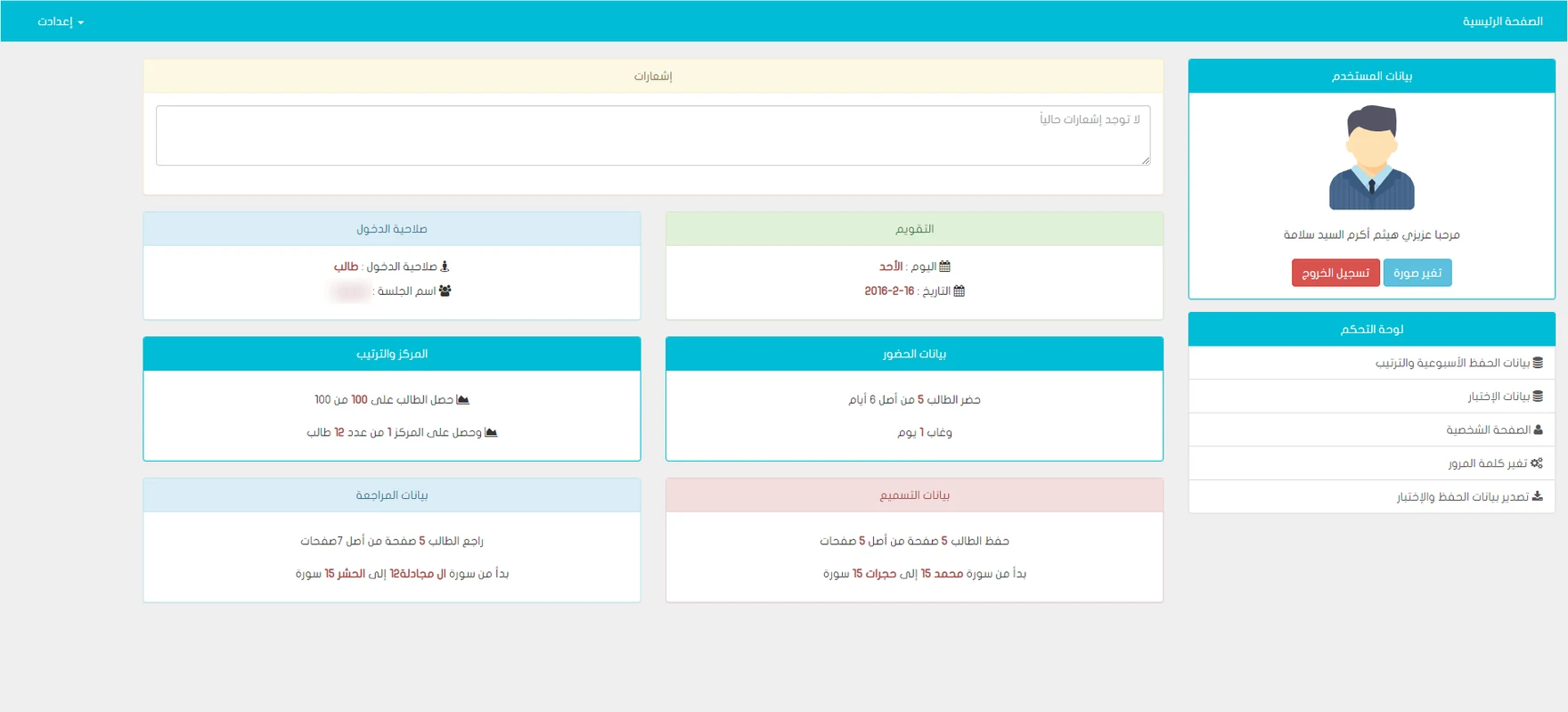Click the بيانات التسميع panel header

click(x=915, y=495)
